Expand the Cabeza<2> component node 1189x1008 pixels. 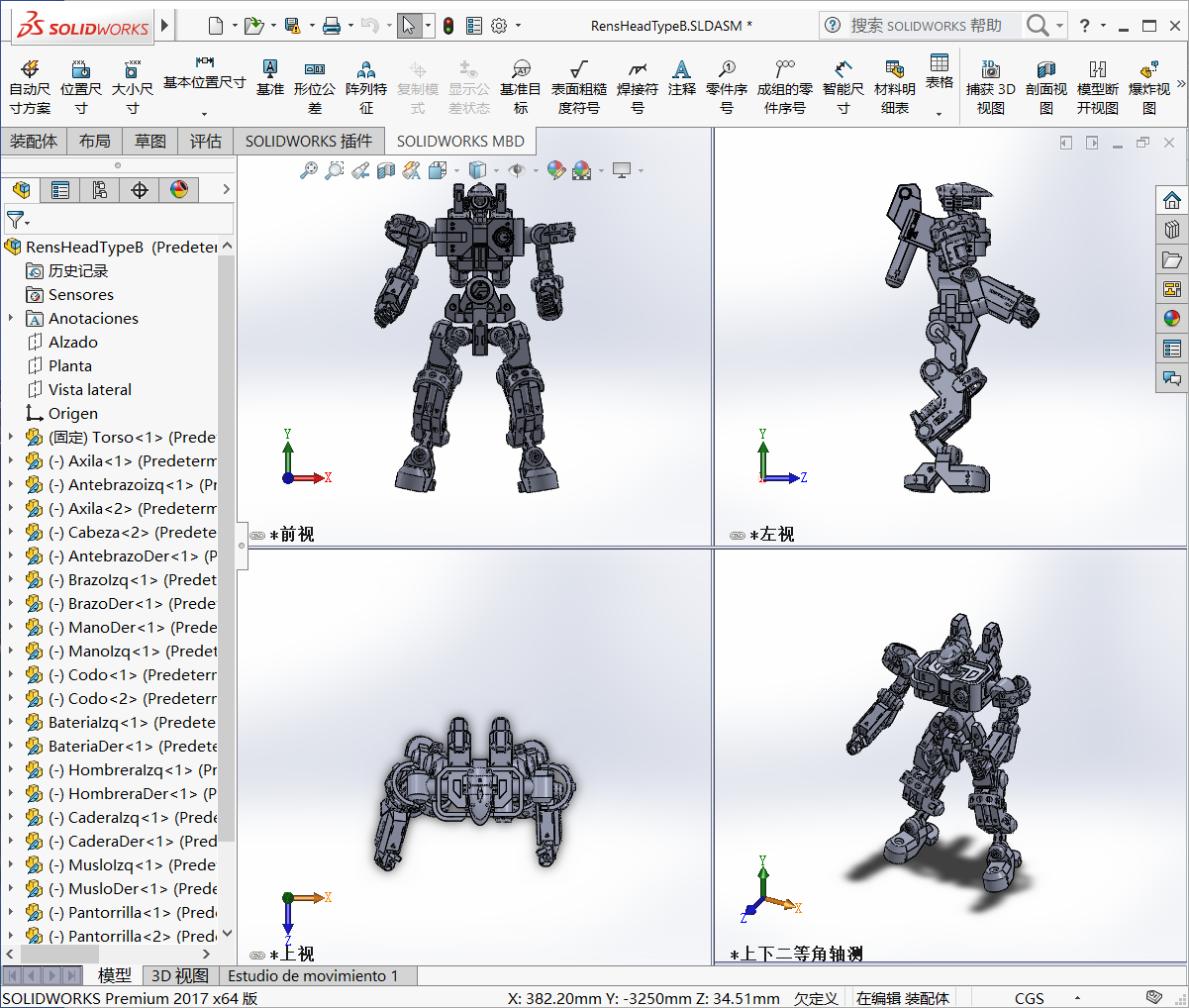point(11,532)
